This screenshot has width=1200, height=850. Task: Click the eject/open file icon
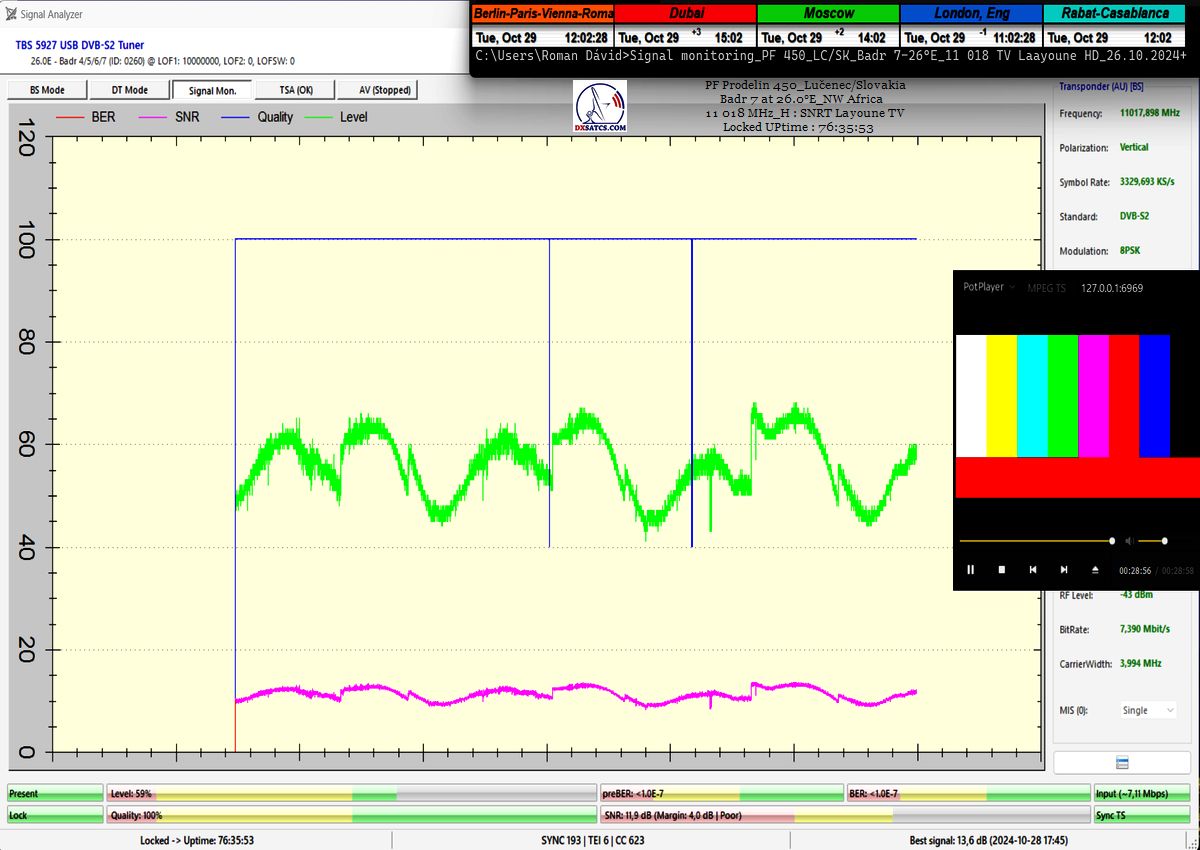1095,570
